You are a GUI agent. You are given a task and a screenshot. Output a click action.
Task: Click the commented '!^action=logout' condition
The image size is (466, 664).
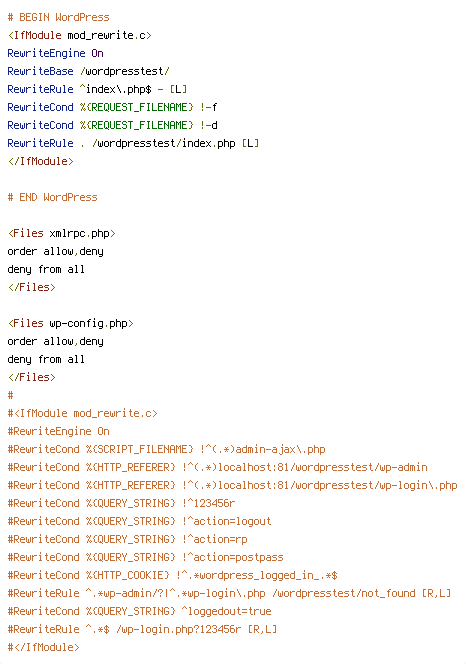139,521
